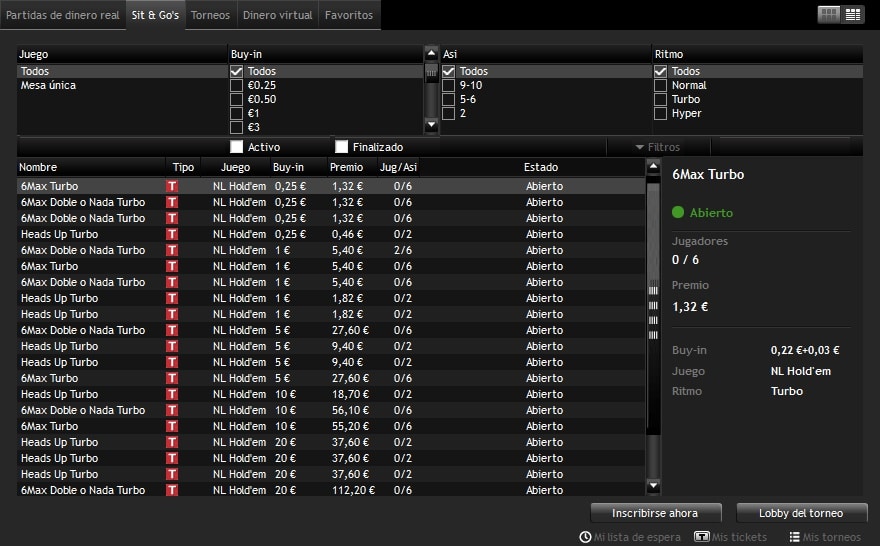Click the tournament list scrollbar thumb
Viewport: 880px width, 546px height.
pyautogui.click(x=653, y=311)
